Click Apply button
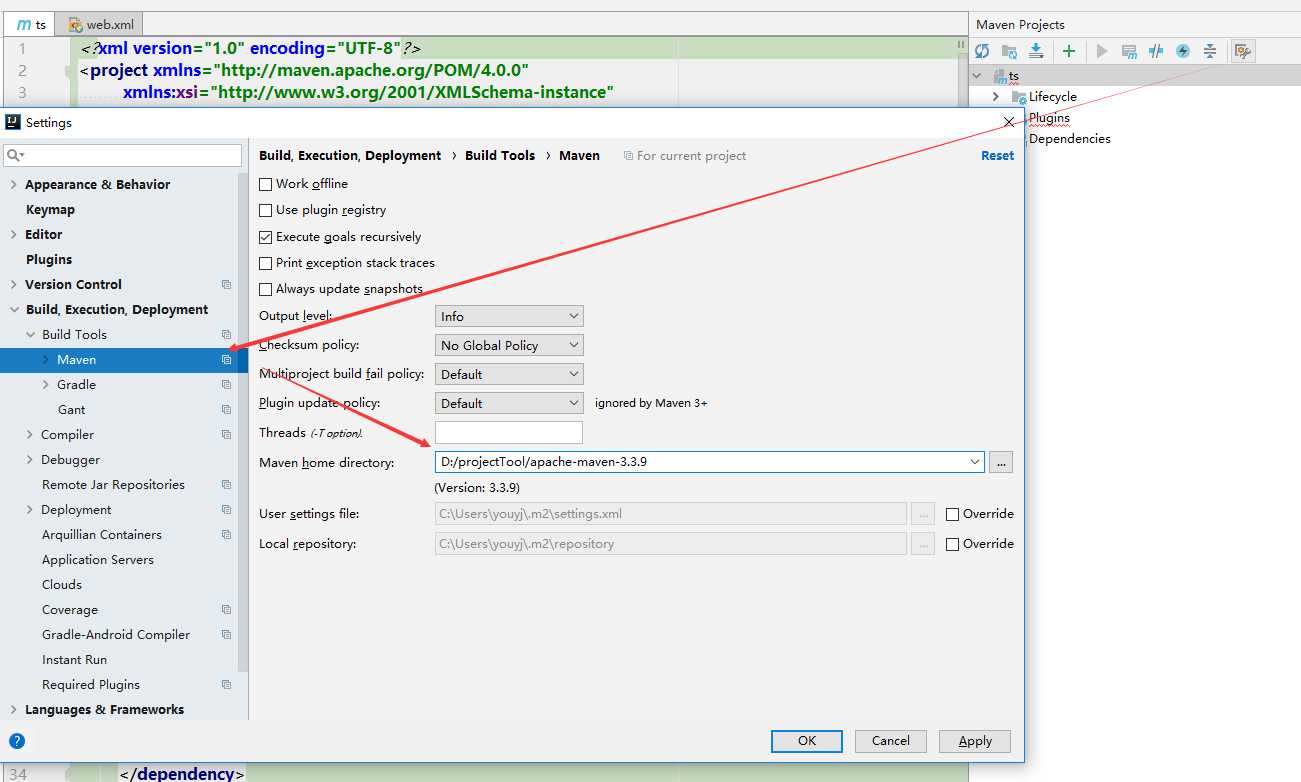This screenshot has width=1301, height=782. 975,741
